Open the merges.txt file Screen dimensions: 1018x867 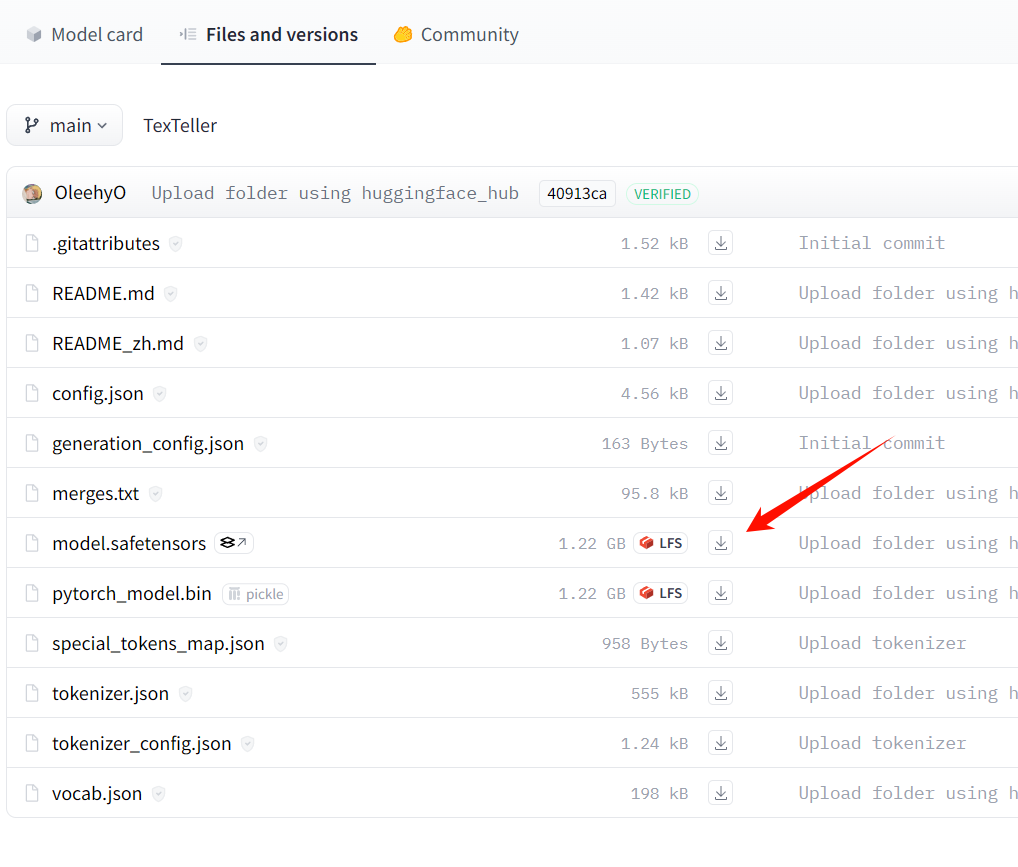(x=95, y=494)
